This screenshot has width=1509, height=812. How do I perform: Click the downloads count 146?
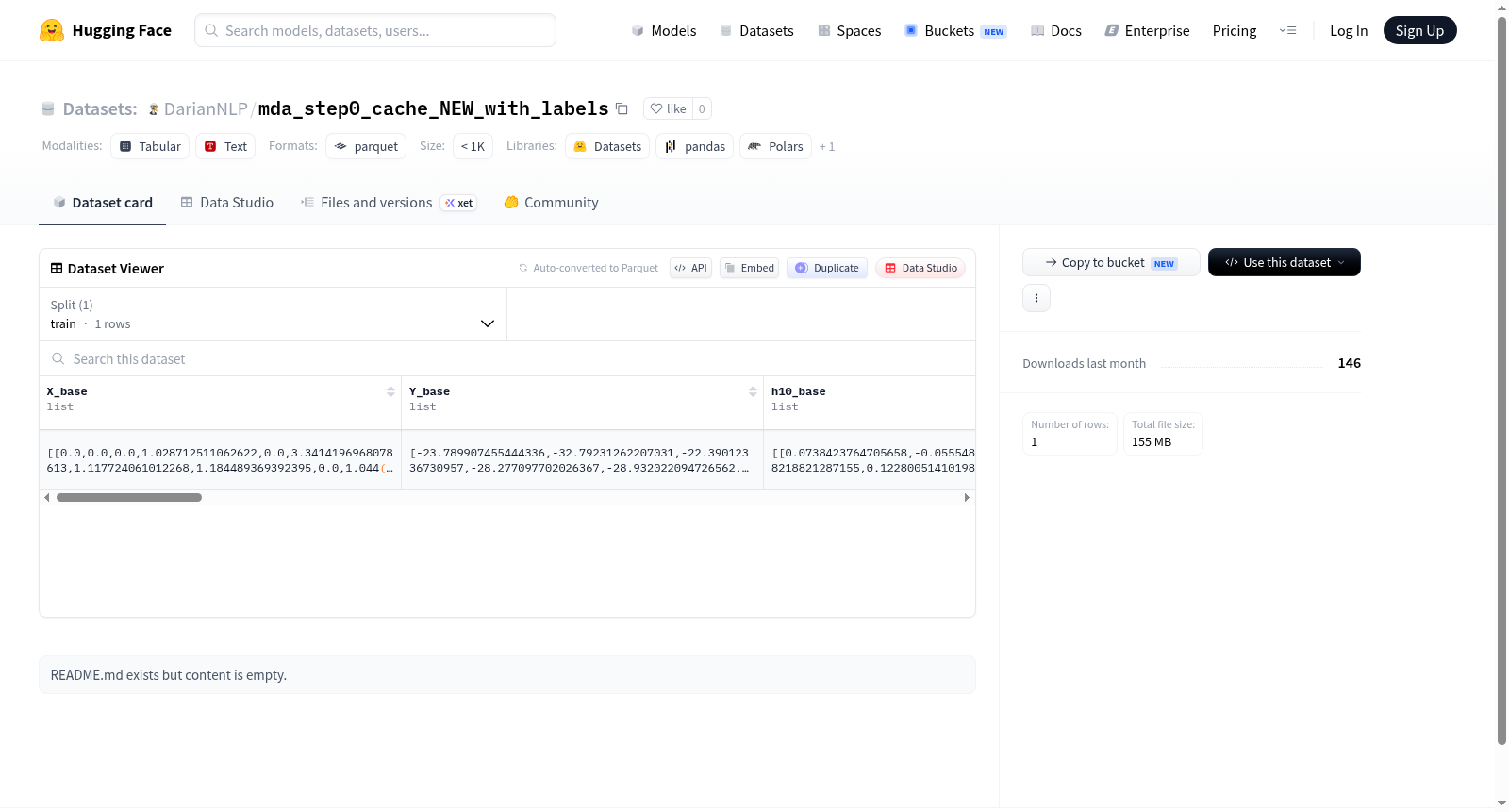[x=1349, y=363]
